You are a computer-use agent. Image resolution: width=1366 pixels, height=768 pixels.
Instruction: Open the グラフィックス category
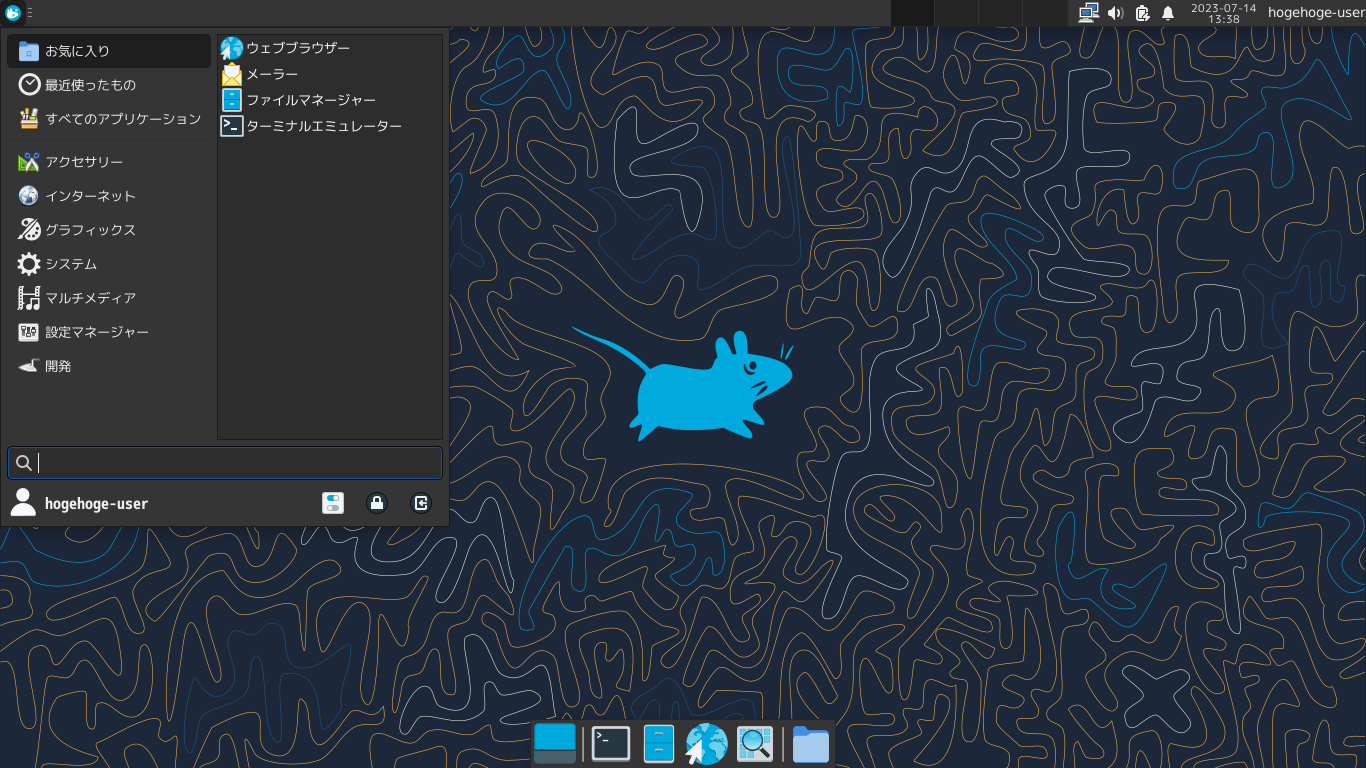[109, 230]
